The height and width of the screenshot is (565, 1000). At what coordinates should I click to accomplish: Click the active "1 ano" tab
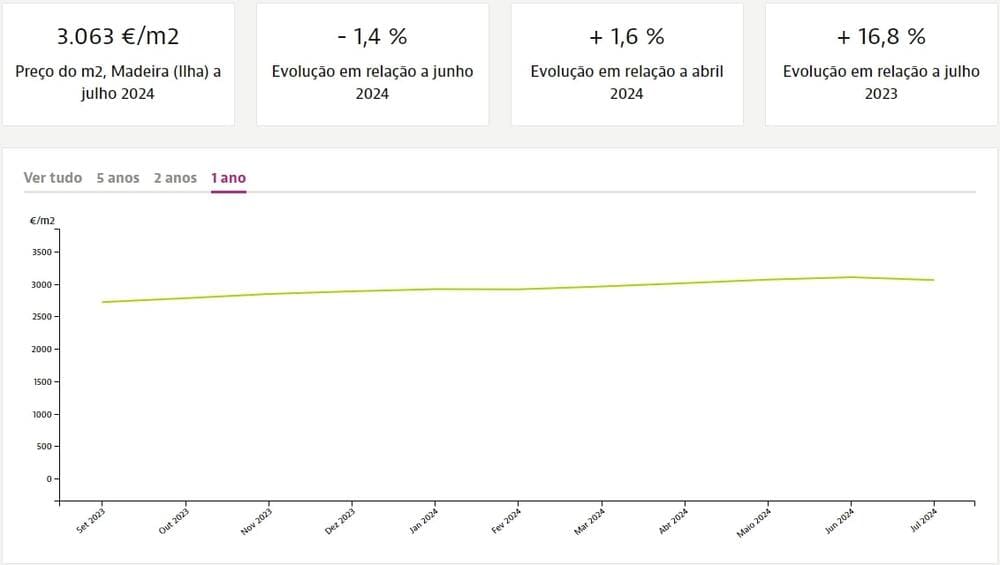click(228, 178)
